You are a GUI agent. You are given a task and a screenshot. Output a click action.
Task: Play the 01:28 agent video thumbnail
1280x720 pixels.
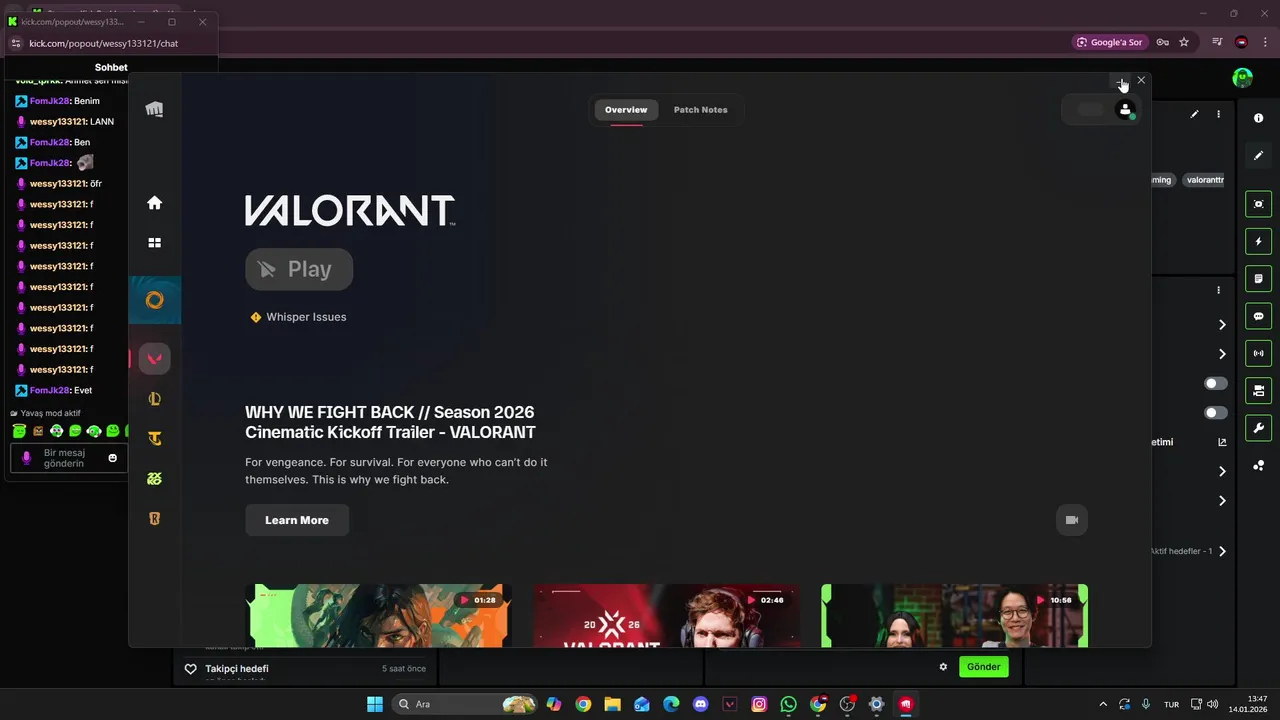point(378,615)
